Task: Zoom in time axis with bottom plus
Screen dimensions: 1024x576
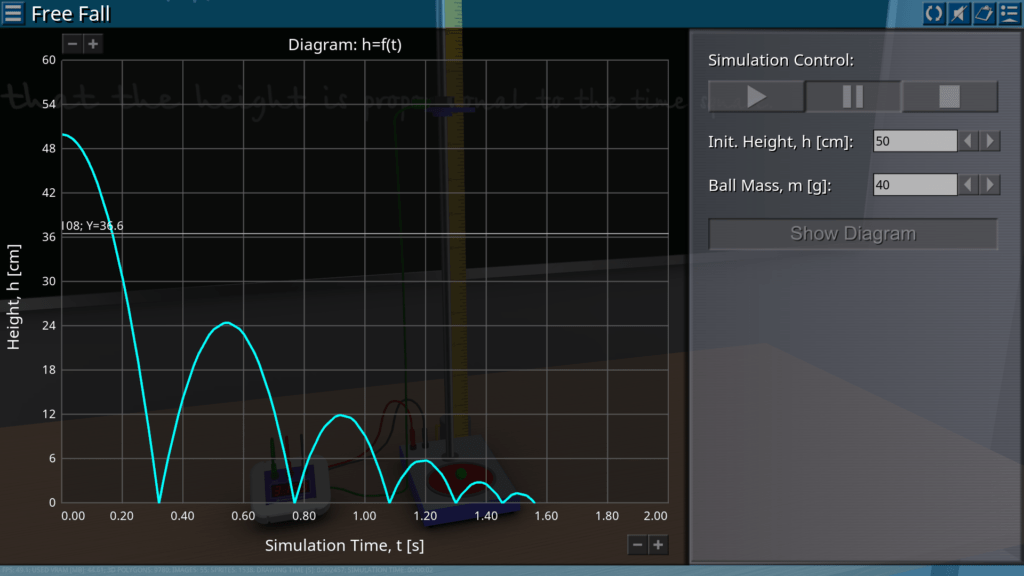Action: [658, 544]
